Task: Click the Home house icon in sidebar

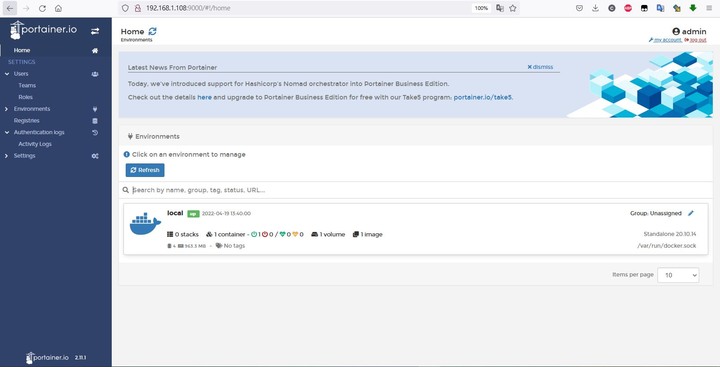Action: (x=95, y=51)
